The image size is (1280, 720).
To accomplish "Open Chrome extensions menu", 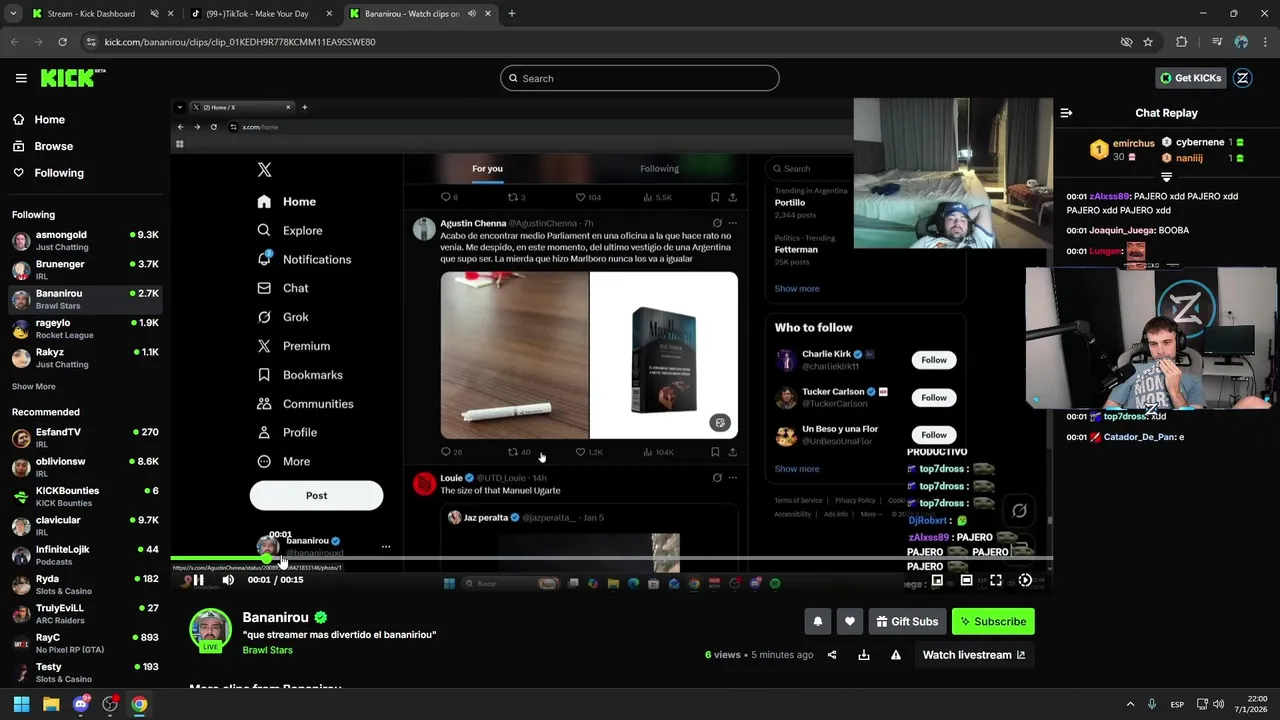I will coord(1182,42).
